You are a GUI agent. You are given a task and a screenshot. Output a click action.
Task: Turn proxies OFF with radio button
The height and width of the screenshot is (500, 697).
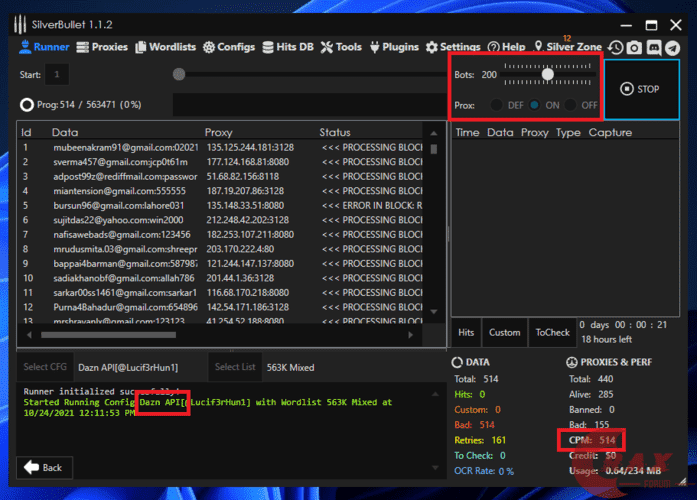point(571,105)
